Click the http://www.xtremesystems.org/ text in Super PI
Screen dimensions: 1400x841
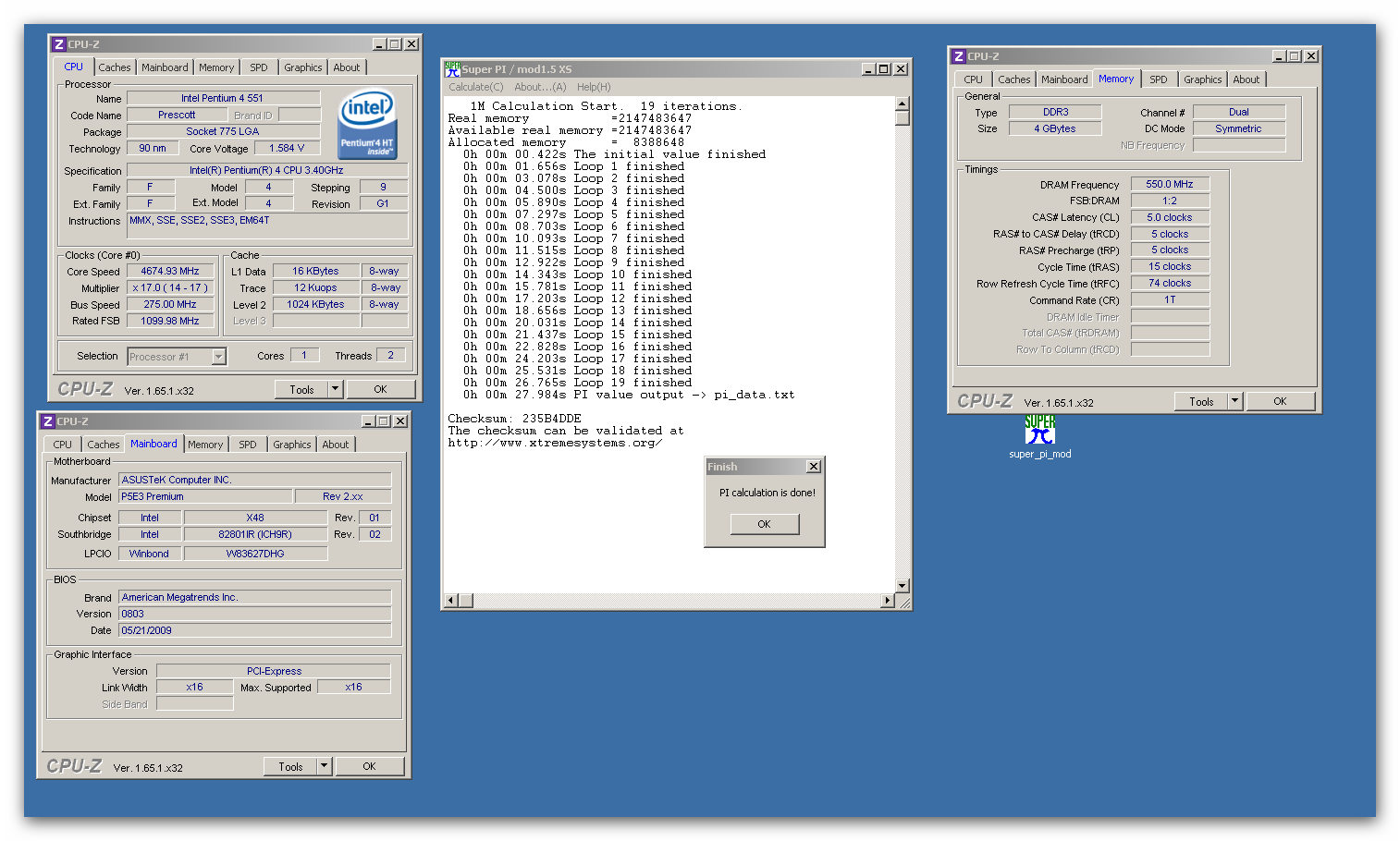(x=555, y=443)
